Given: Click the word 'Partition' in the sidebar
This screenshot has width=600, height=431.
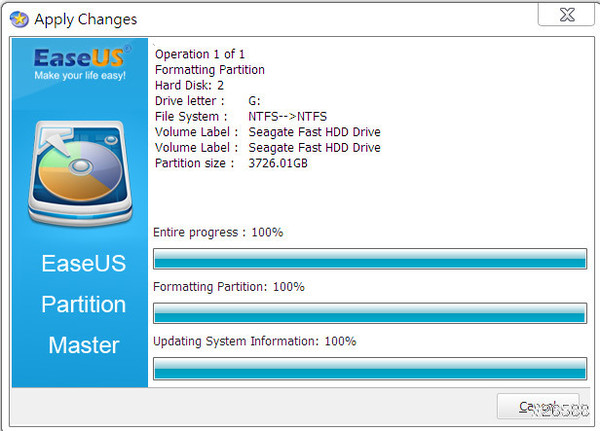Looking at the screenshot, I should tap(83, 304).
